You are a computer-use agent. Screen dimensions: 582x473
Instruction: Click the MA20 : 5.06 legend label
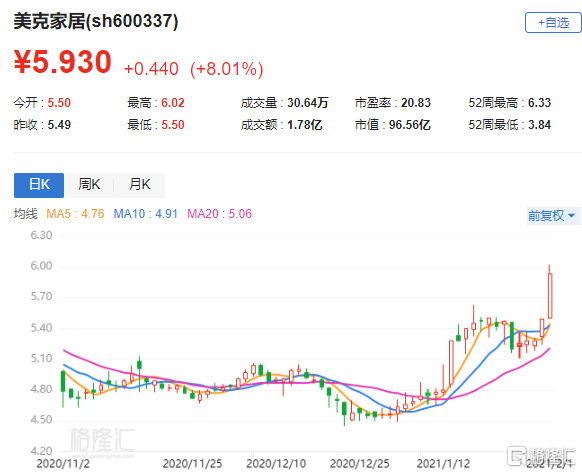[x=219, y=214]
